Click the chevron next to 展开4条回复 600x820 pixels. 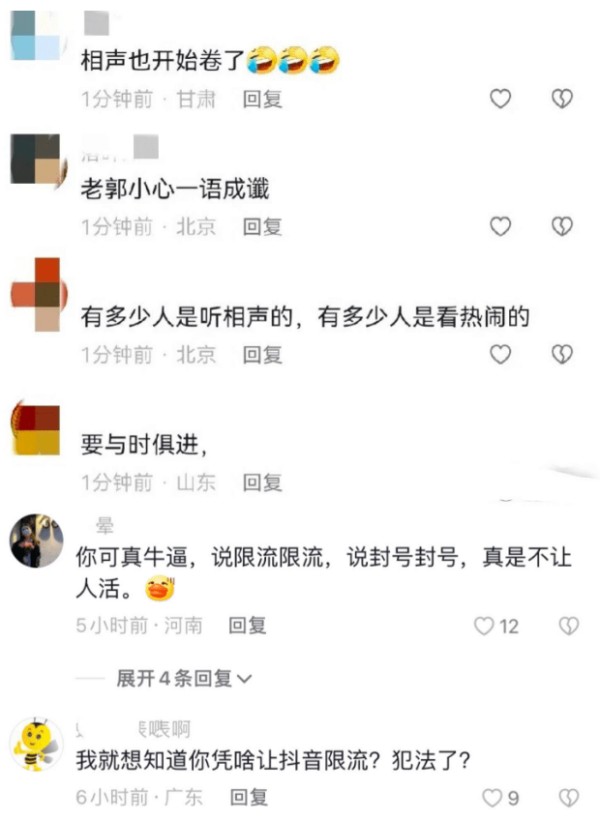pyautogui.click(x=244, y=679)
